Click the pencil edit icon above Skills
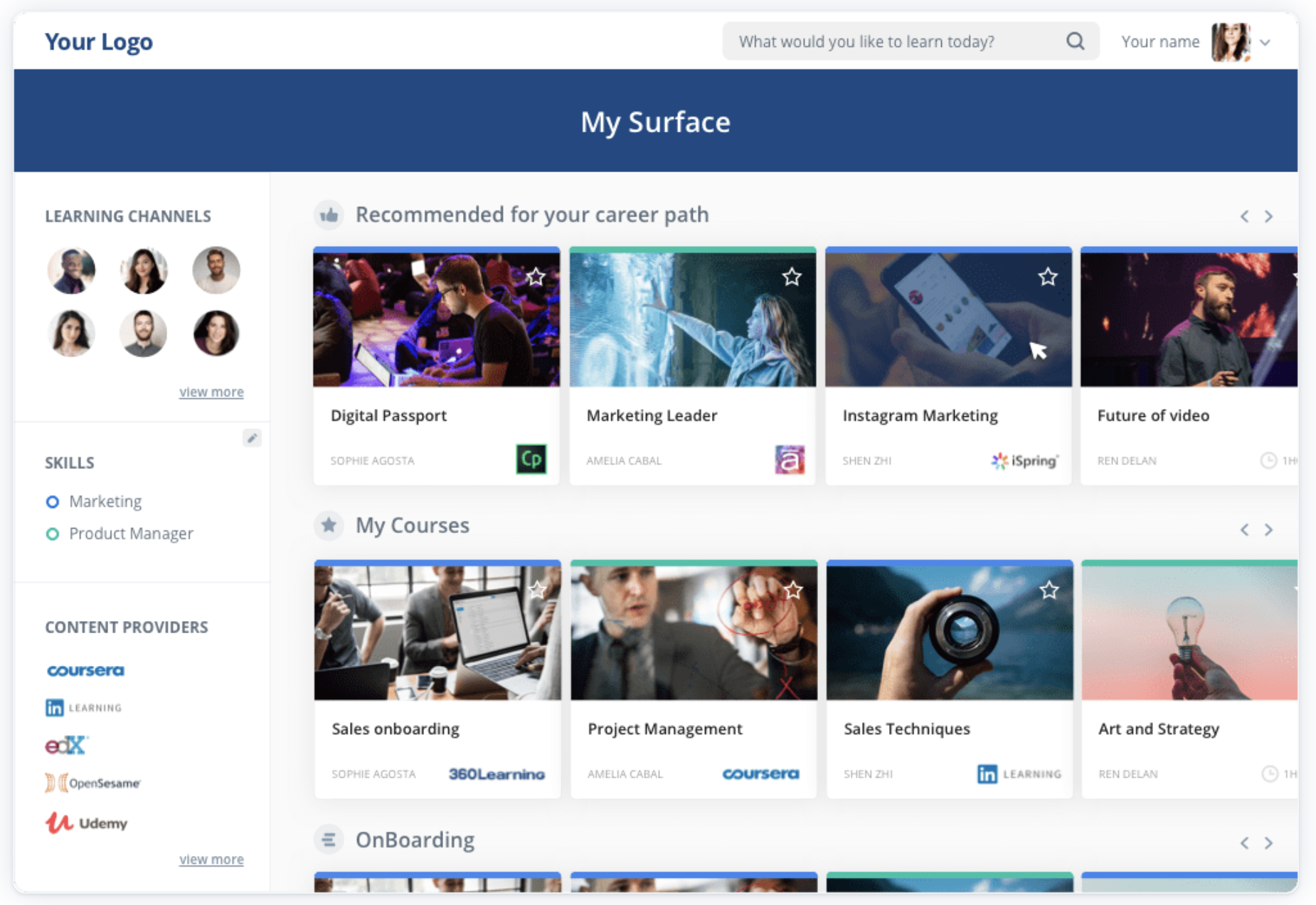1316x905 pixels. tap(252, 438)
